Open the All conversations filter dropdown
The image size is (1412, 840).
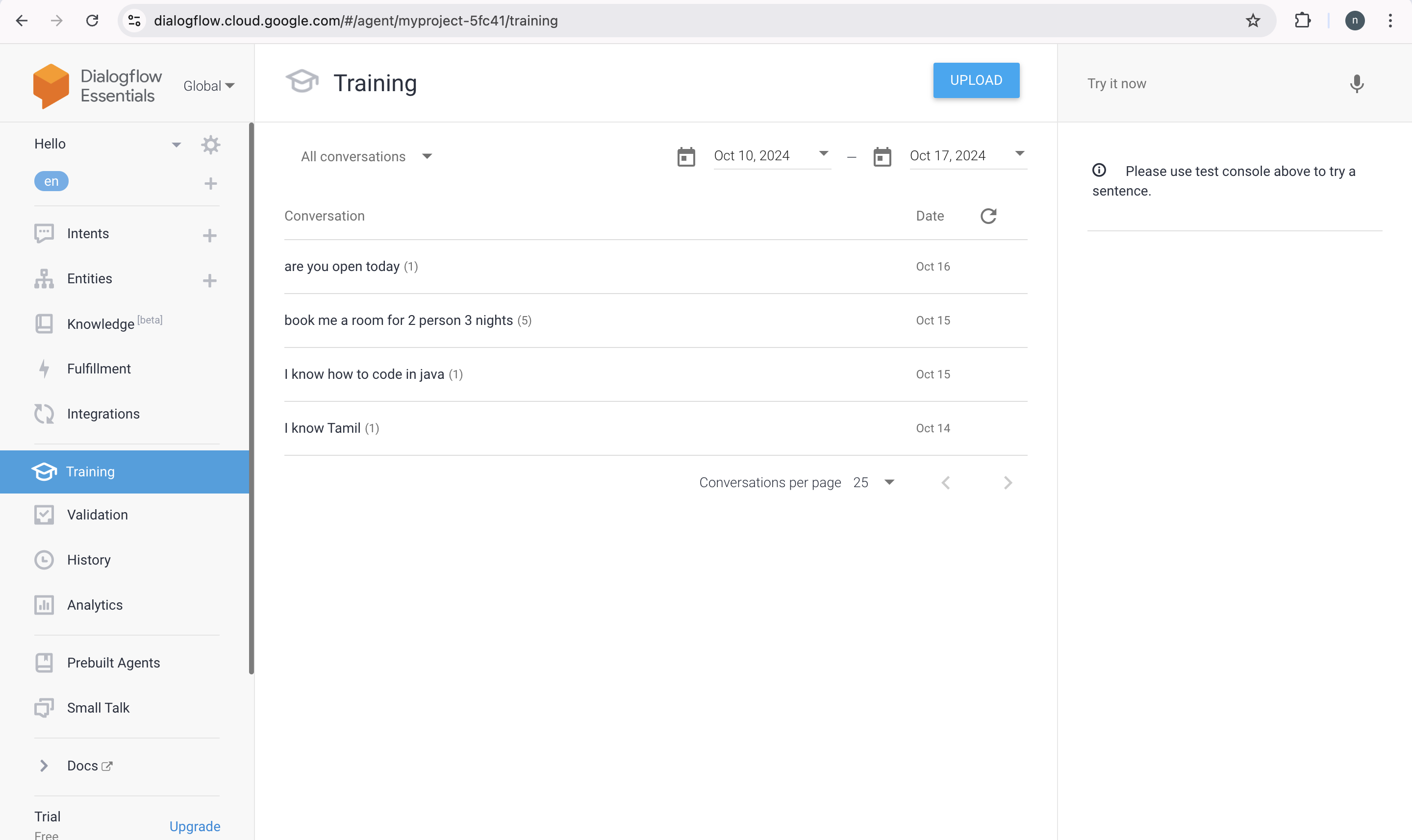coord(366,156)
